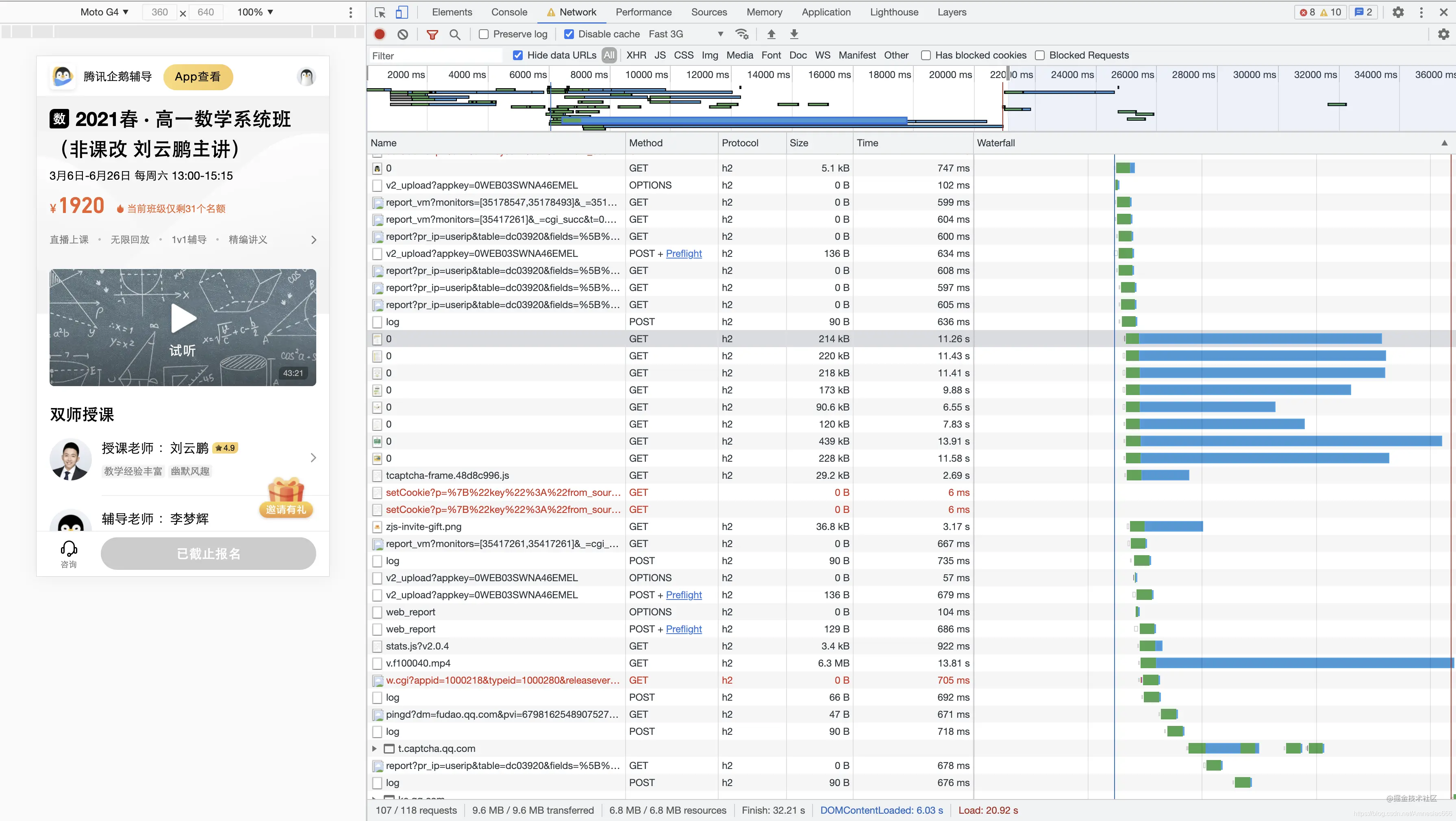Open network search magnifier icon

[x=454, y=35]
